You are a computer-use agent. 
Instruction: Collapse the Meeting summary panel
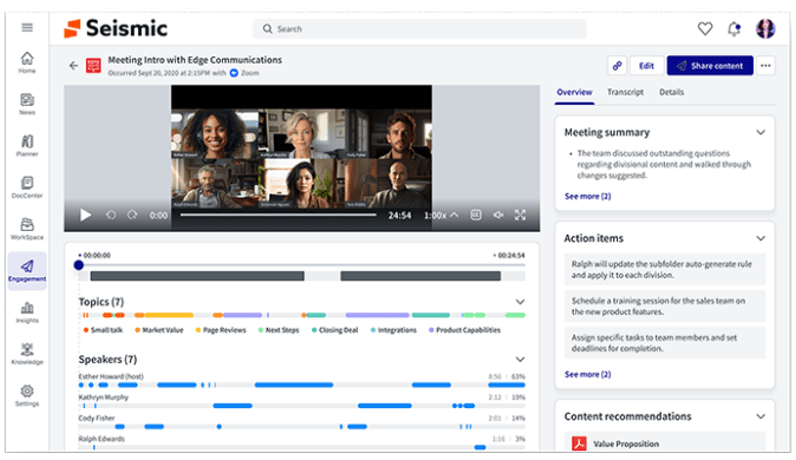click(760, 132)
